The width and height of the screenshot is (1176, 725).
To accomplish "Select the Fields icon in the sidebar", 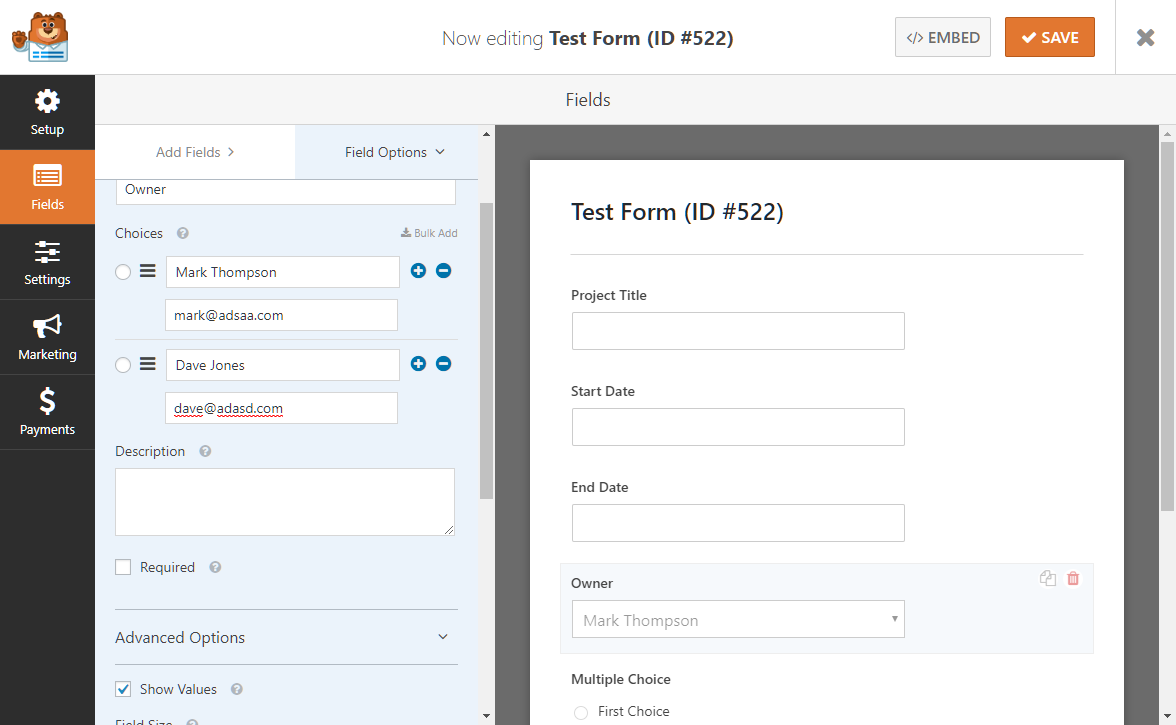I will pos(47,187).
